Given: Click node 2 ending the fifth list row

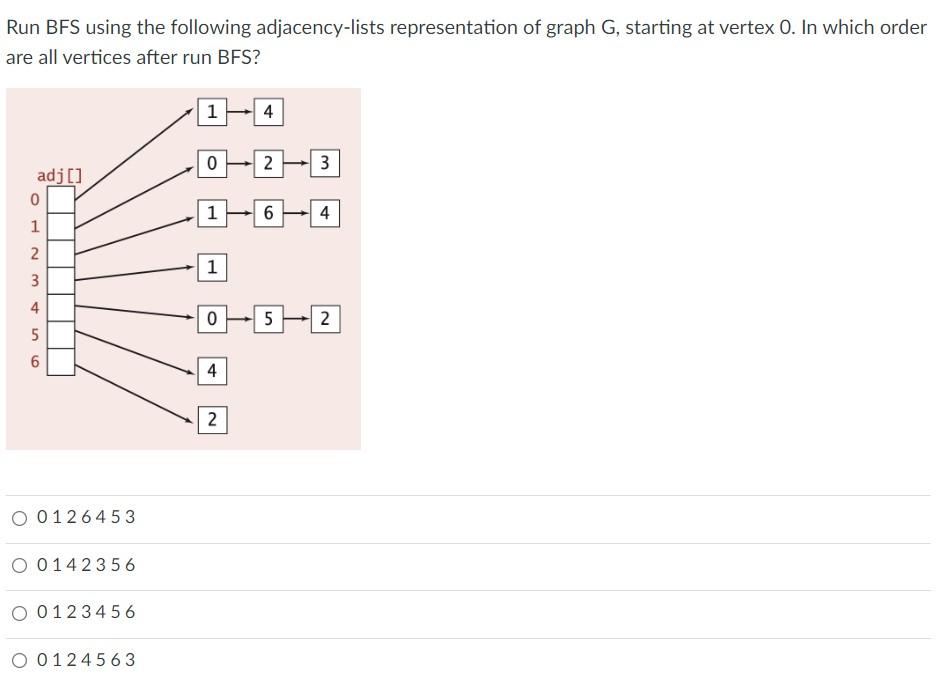Looking at the screenshot, I should click(325, 320).
